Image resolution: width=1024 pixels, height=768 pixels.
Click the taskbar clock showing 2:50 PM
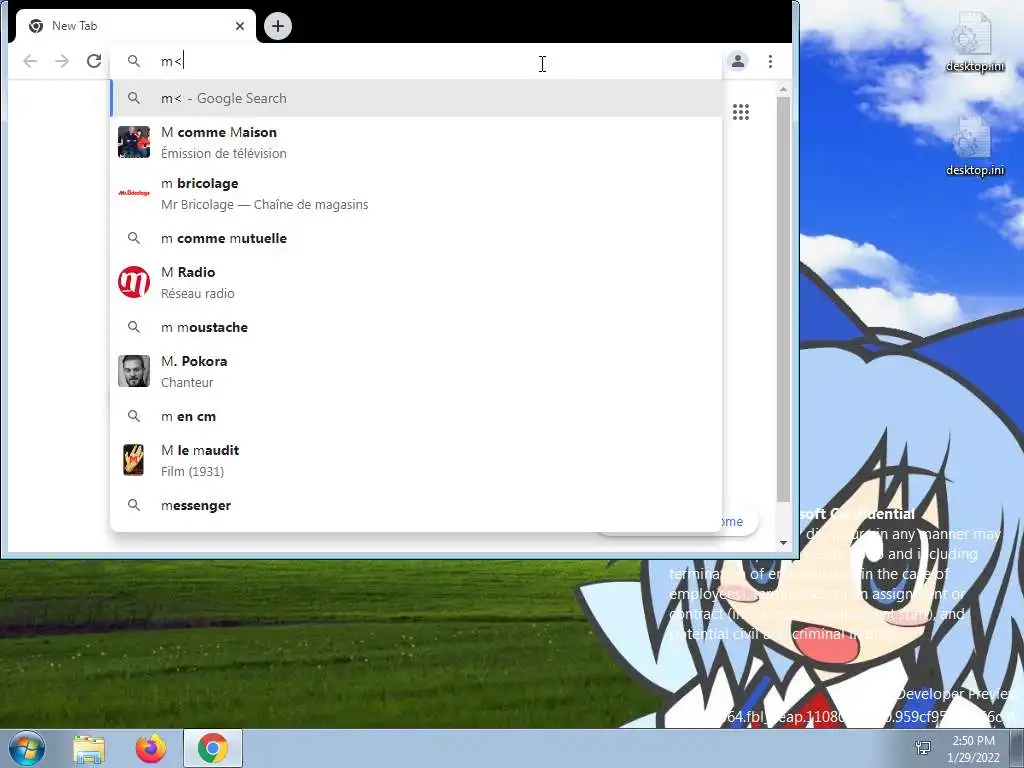tap(973, 749)
